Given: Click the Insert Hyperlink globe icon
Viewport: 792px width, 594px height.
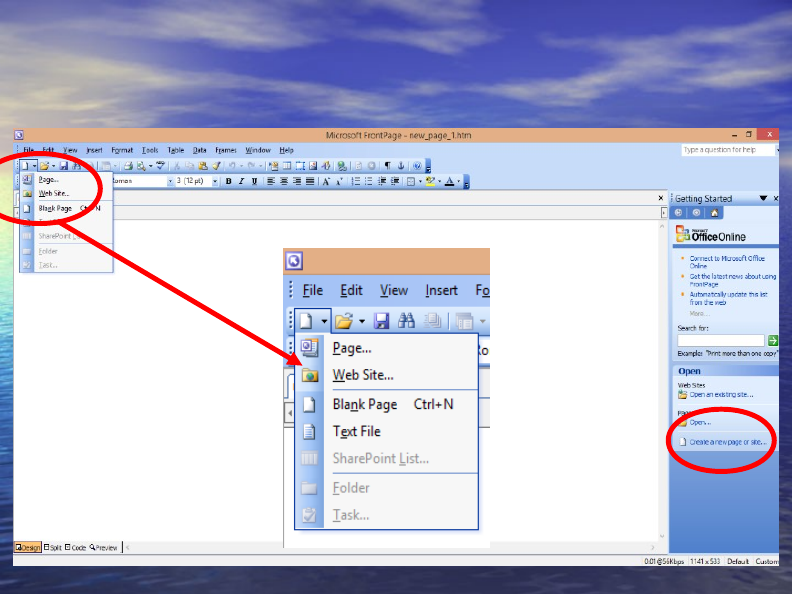Looking at the screenshot, I should point(342,166).
